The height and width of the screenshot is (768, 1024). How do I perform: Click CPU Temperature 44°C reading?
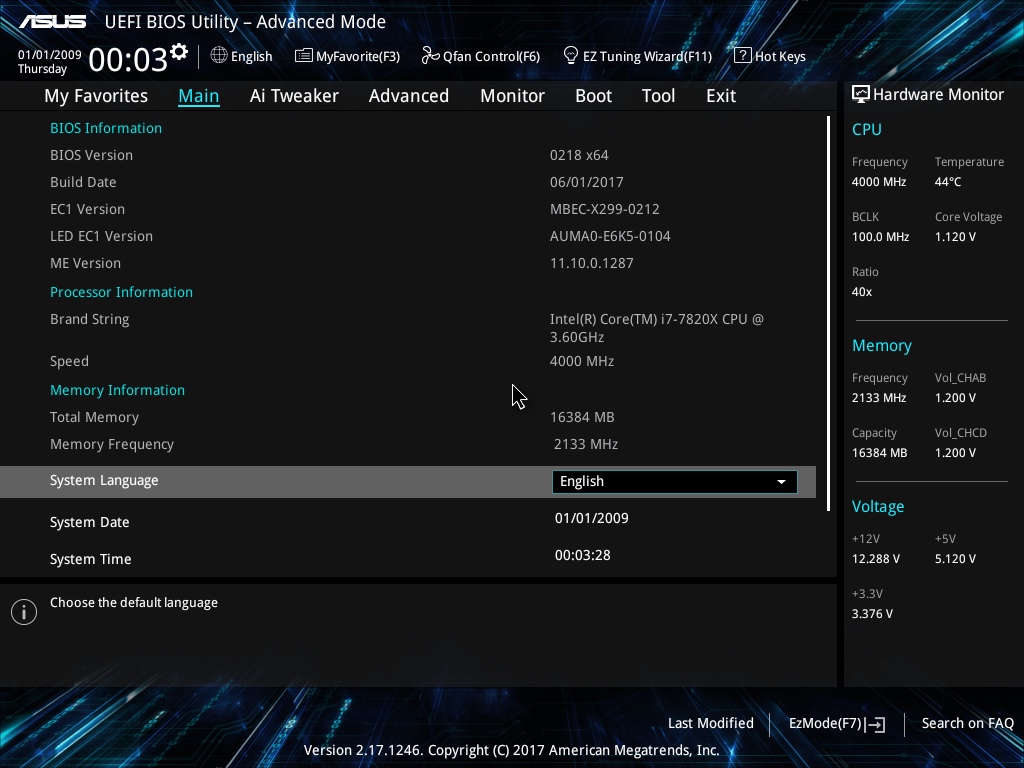[948, 182]
